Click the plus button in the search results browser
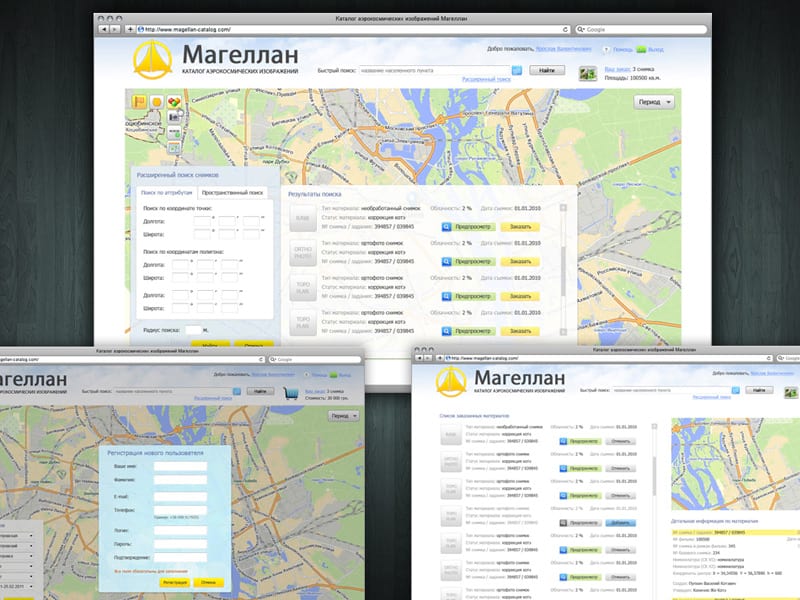Screen dimensions: 800x600 [130, 30]
